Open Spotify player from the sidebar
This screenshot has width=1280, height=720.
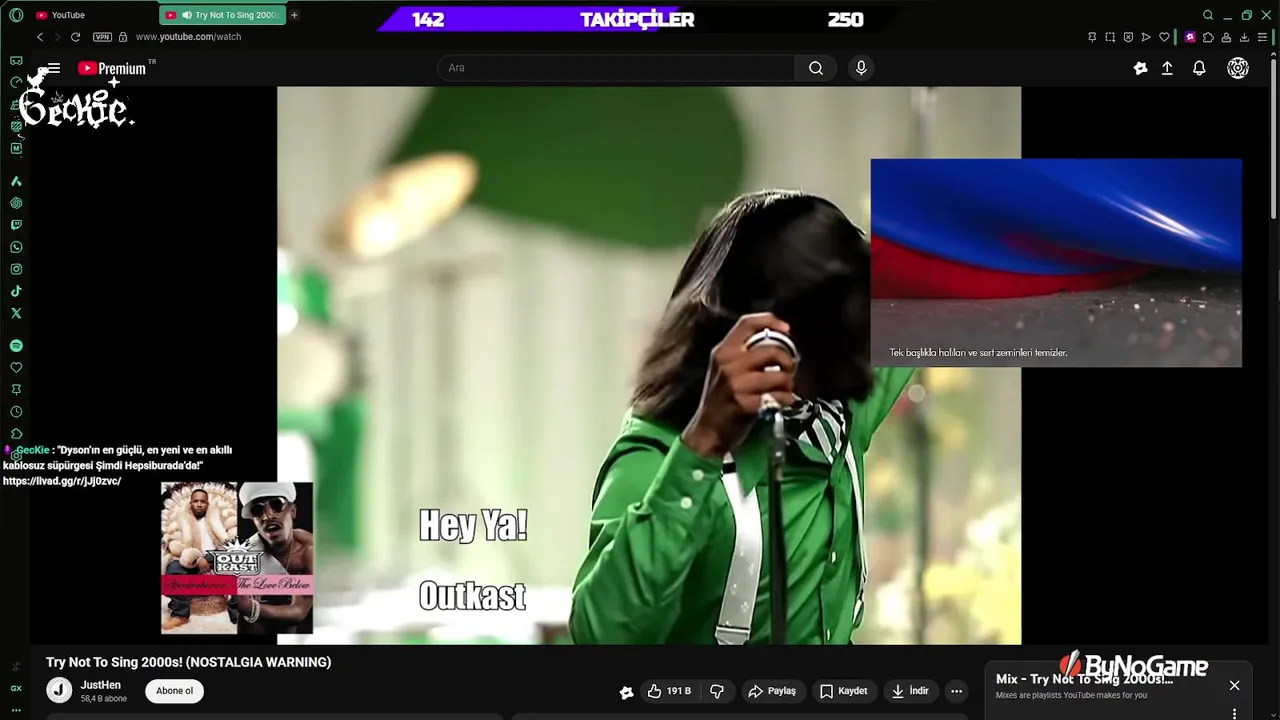point(16,345)
